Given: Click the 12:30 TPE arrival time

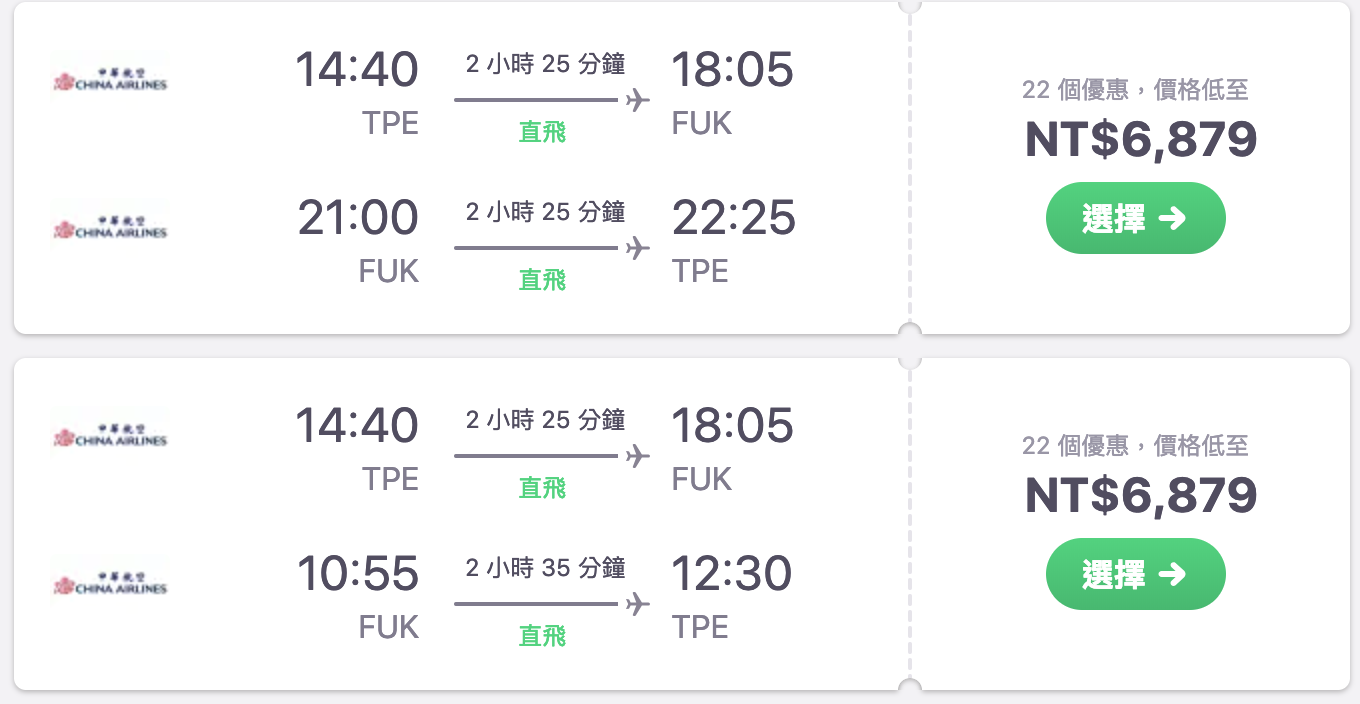Looking at the screenshot, I should tap(731, 575).
